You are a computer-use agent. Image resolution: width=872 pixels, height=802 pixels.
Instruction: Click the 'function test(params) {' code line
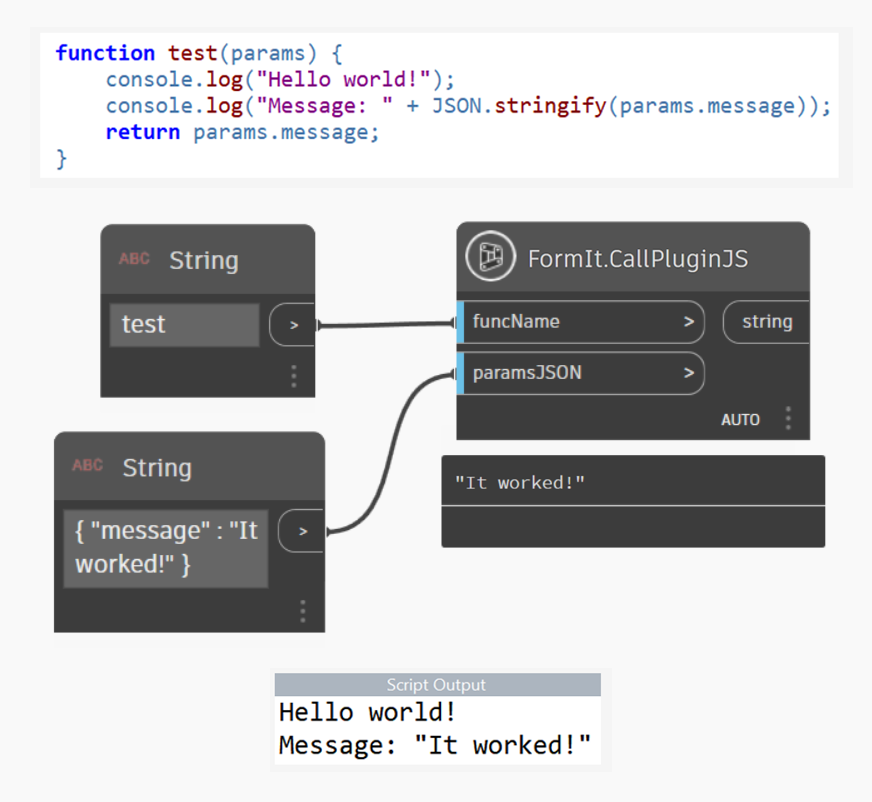tap(199, 53)
